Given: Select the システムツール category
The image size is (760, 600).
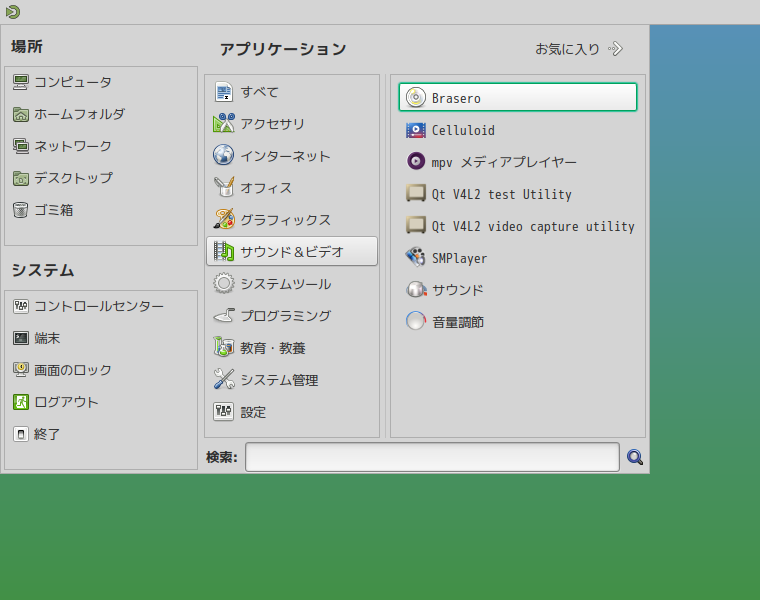Looking at the screenshot, I should 292,284.
